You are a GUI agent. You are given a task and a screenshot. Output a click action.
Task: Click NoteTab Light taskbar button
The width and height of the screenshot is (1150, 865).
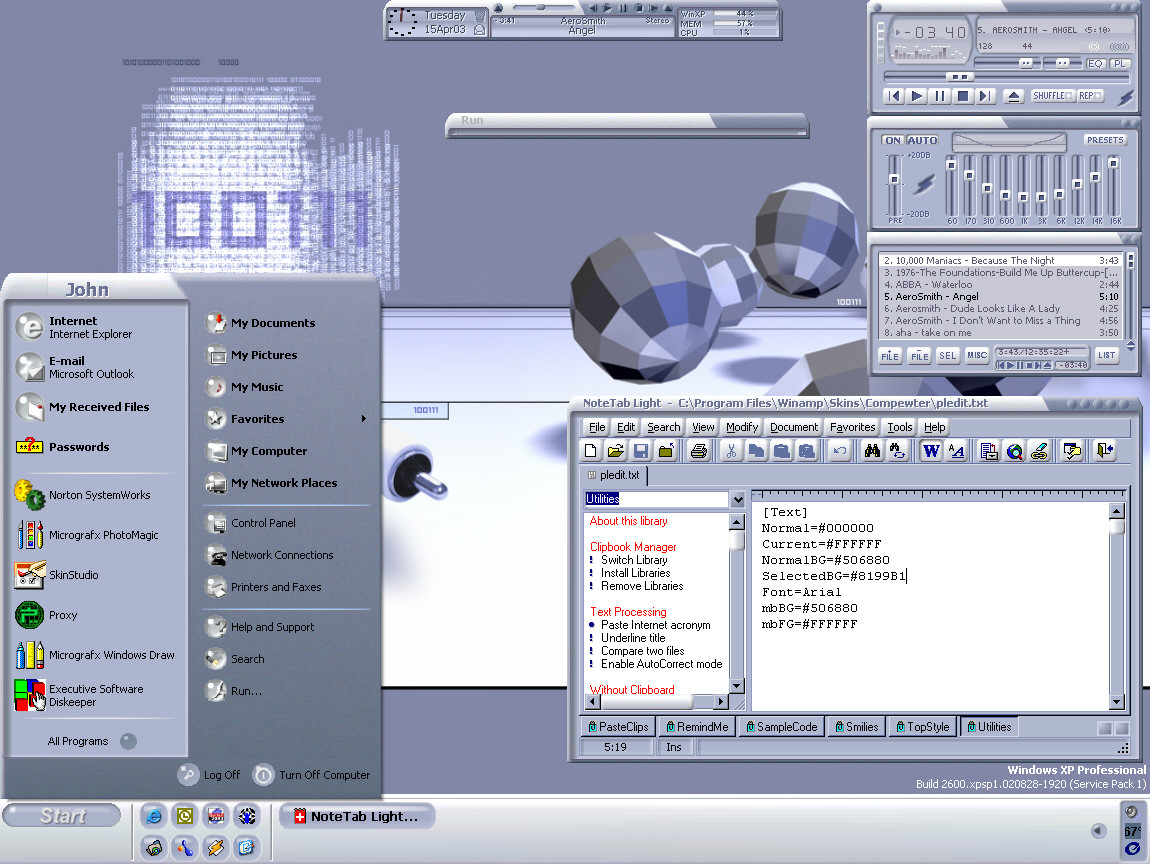pyautogui.click(x=357, y=816)
